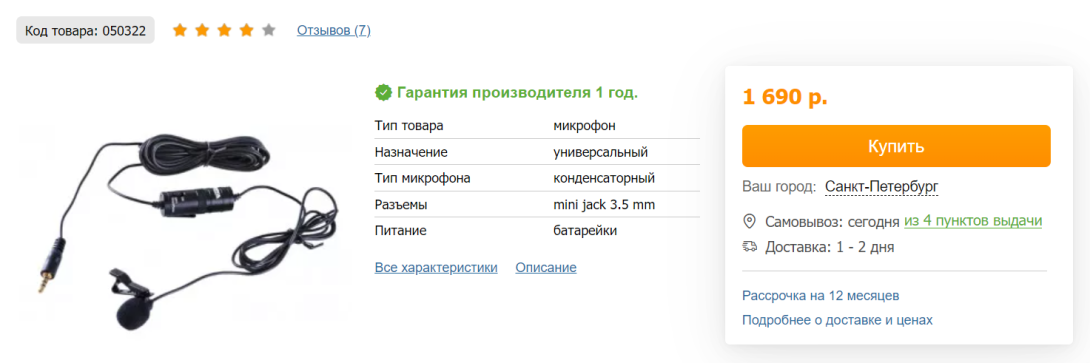This screenshot has height=363, width=1090.
Task: Click the second orange rating star
Action: pos(202,30)
